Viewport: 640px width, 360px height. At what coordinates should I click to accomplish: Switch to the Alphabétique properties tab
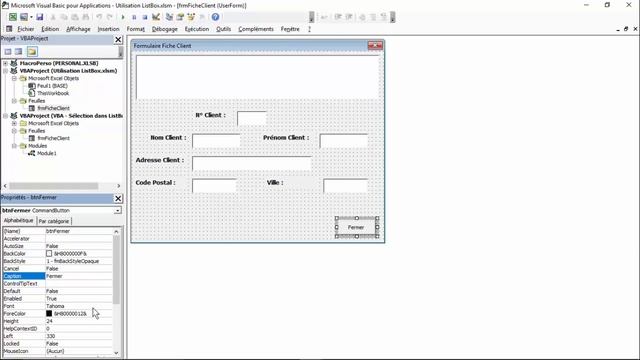tap(18, 220)
